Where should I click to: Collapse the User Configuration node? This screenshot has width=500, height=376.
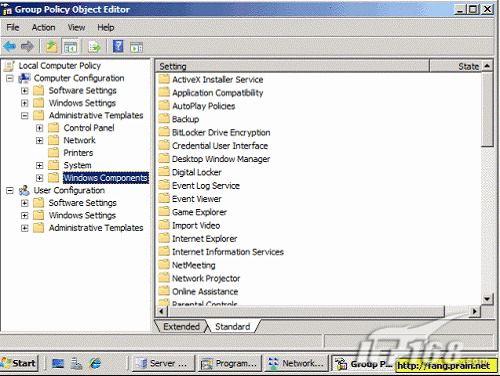point(10,191)
